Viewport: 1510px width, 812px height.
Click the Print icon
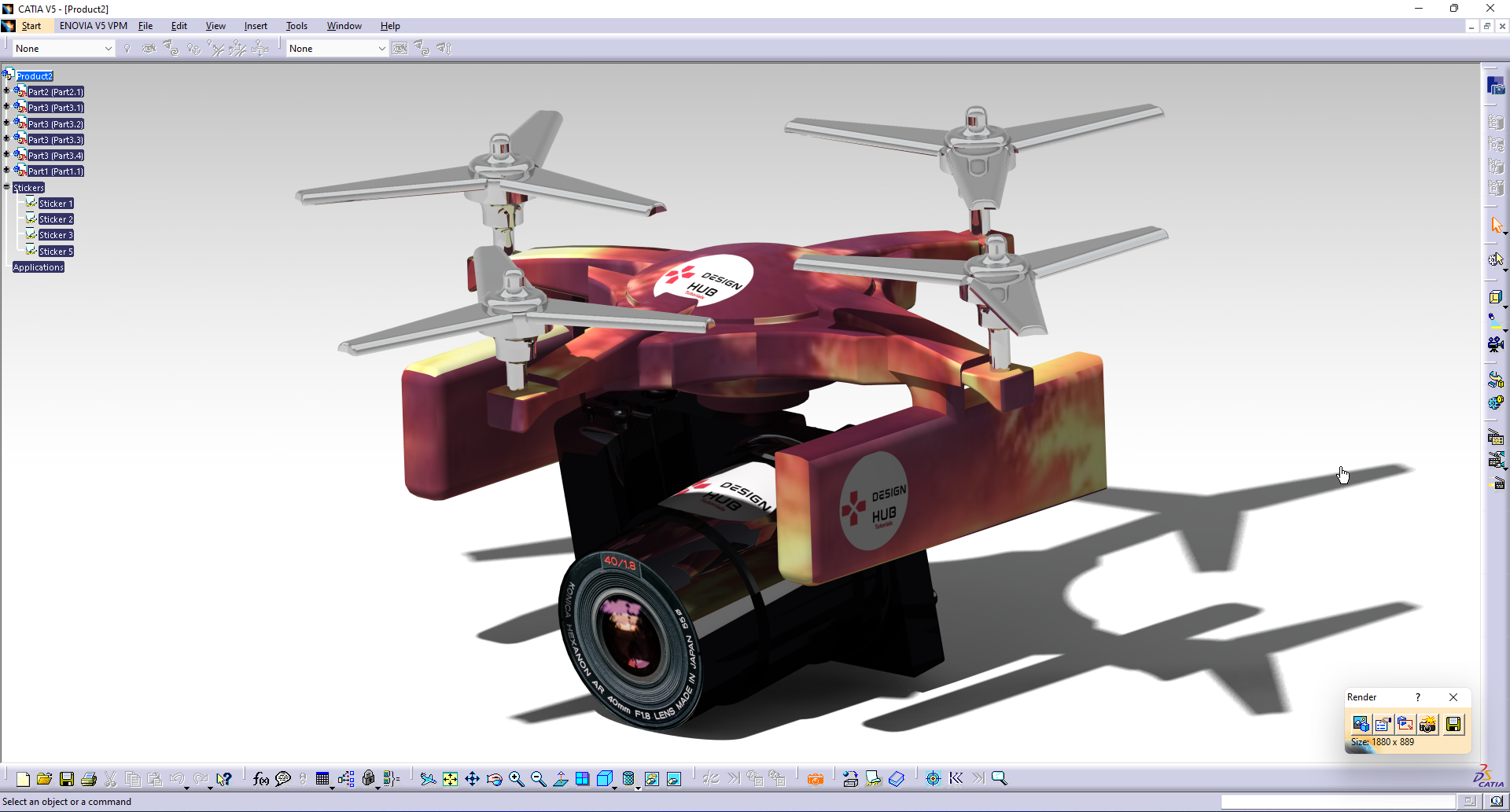pos(89,779)
